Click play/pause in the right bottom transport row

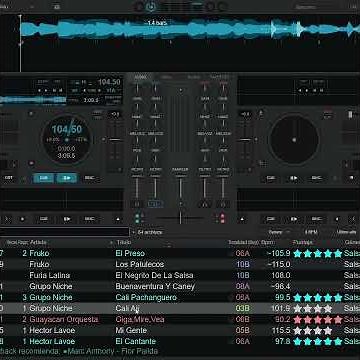294,219
